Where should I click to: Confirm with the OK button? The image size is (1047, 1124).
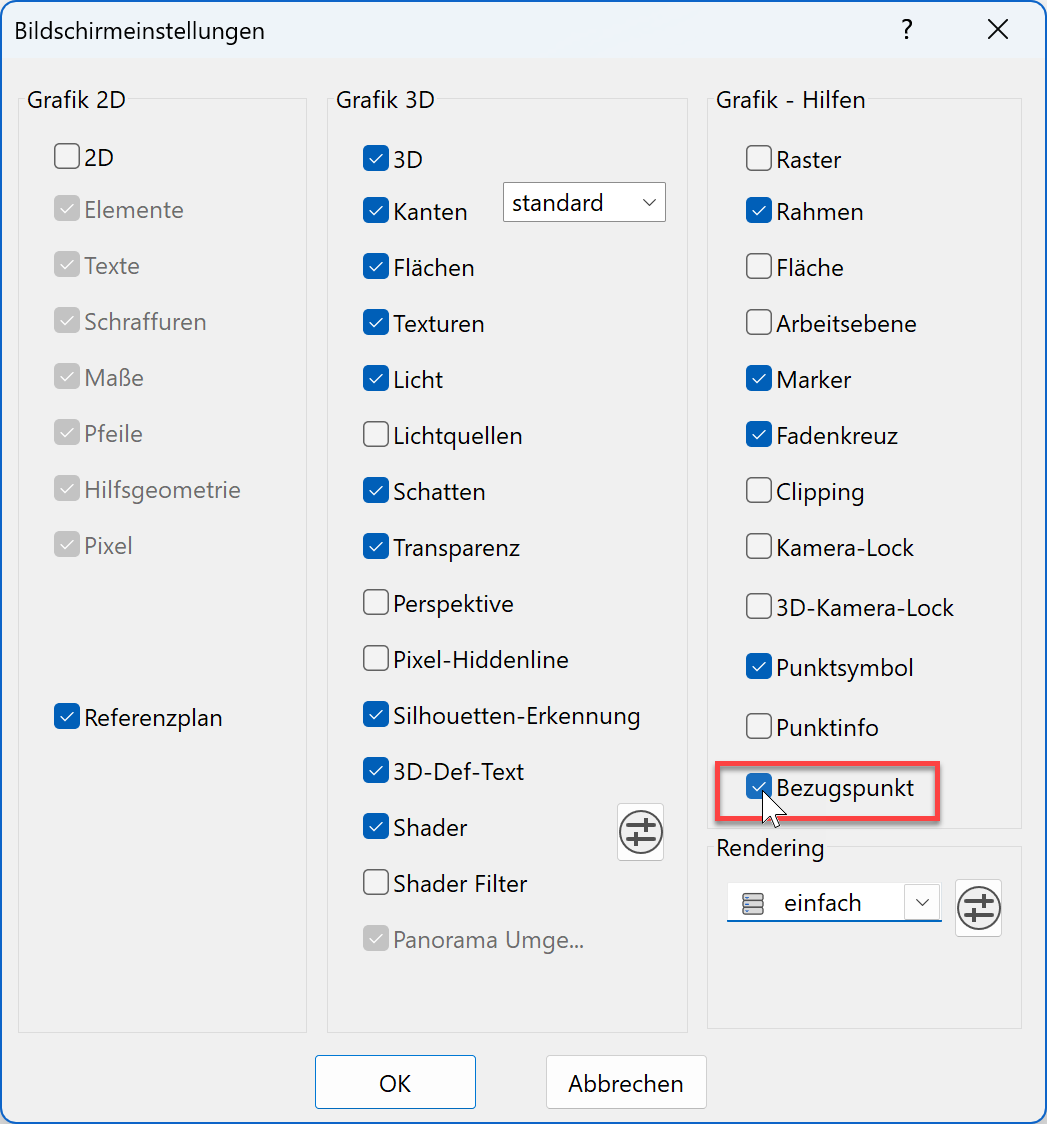click(395, 1083)
